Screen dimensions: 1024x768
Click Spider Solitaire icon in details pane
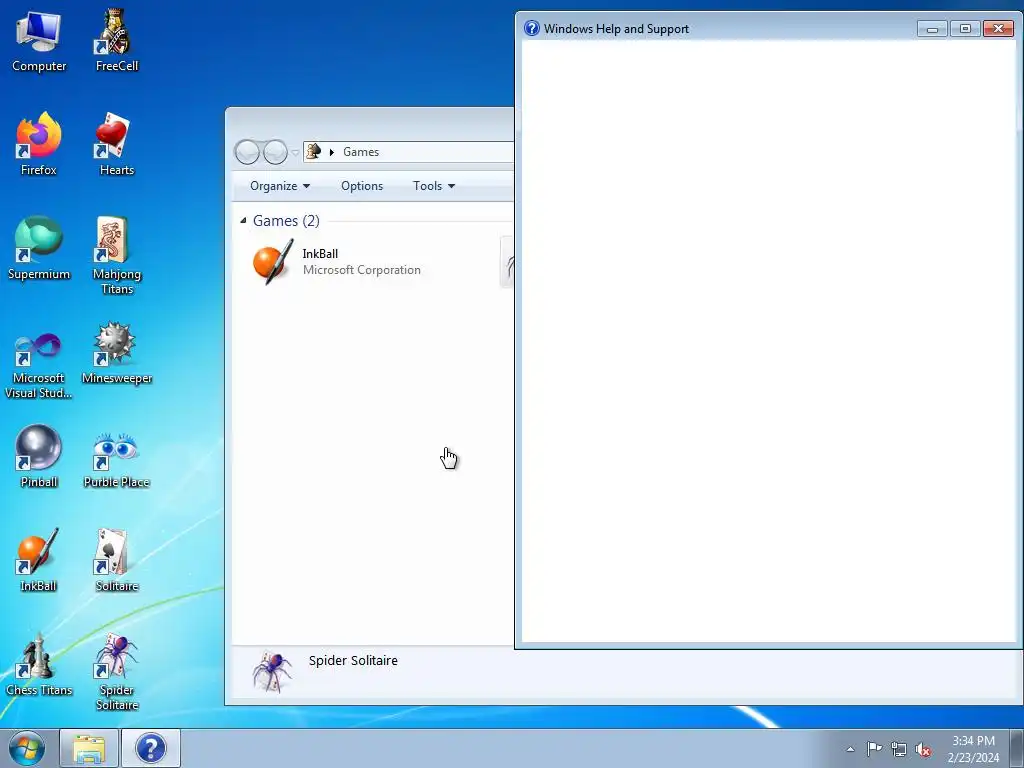click(271, 671)
